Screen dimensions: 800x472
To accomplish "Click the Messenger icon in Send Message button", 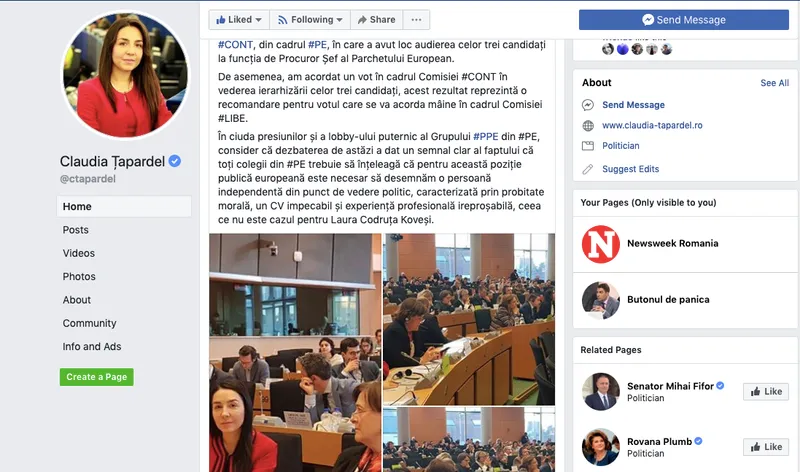I will coord(648,20).
